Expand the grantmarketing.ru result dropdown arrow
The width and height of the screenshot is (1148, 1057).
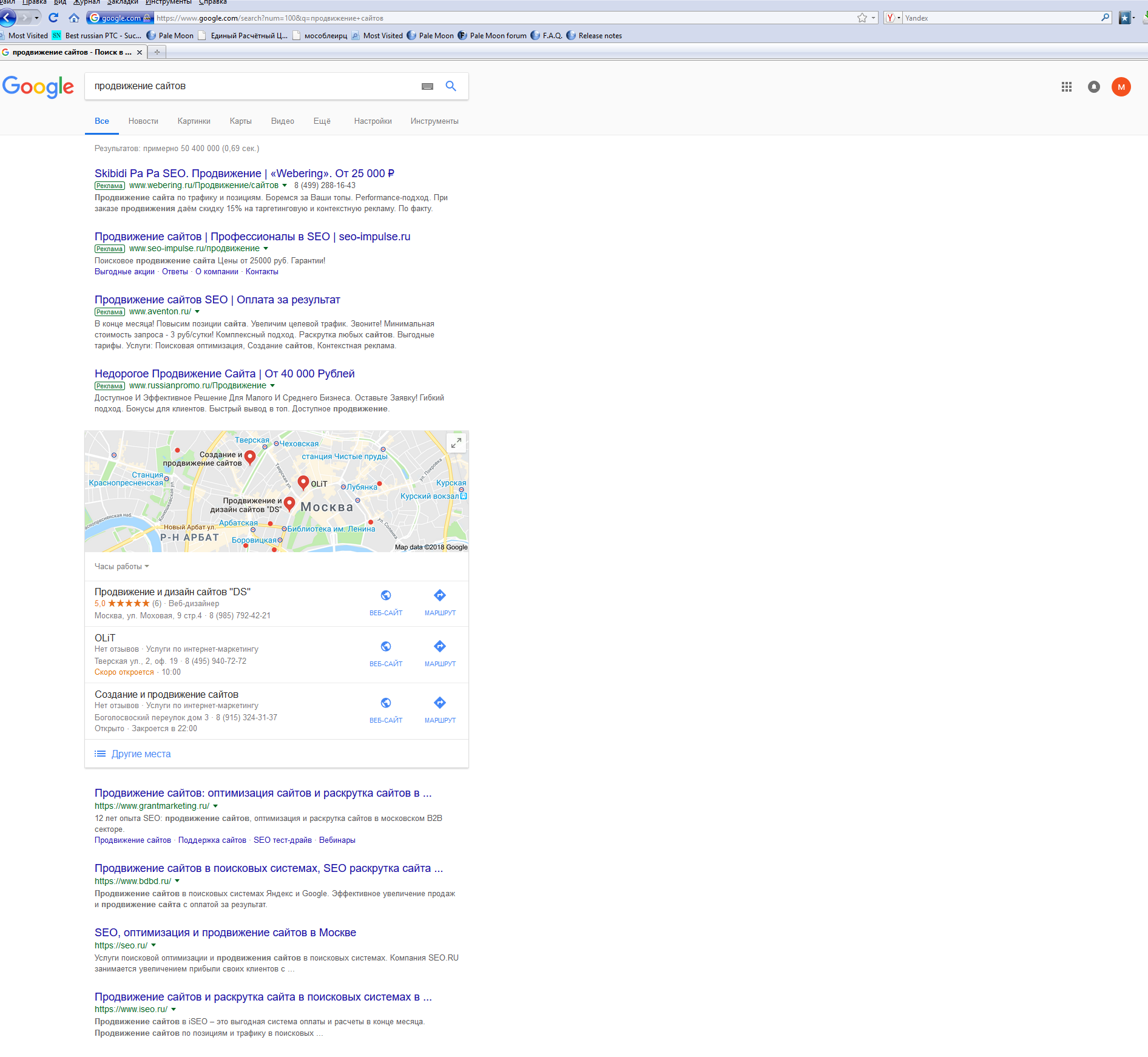pyautogui.click(x=215, y=806)
